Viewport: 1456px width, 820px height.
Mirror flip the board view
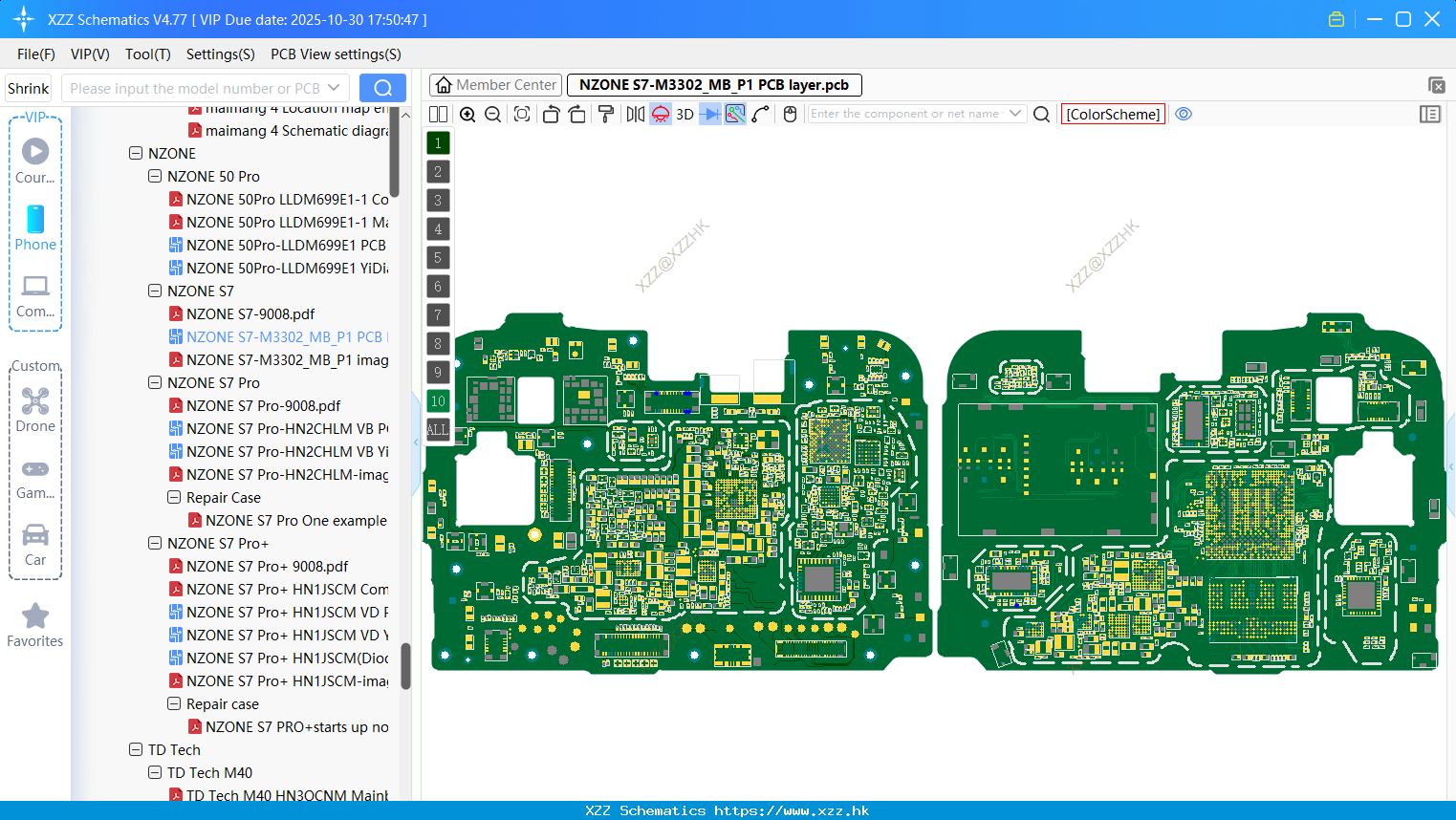point(636,114)
